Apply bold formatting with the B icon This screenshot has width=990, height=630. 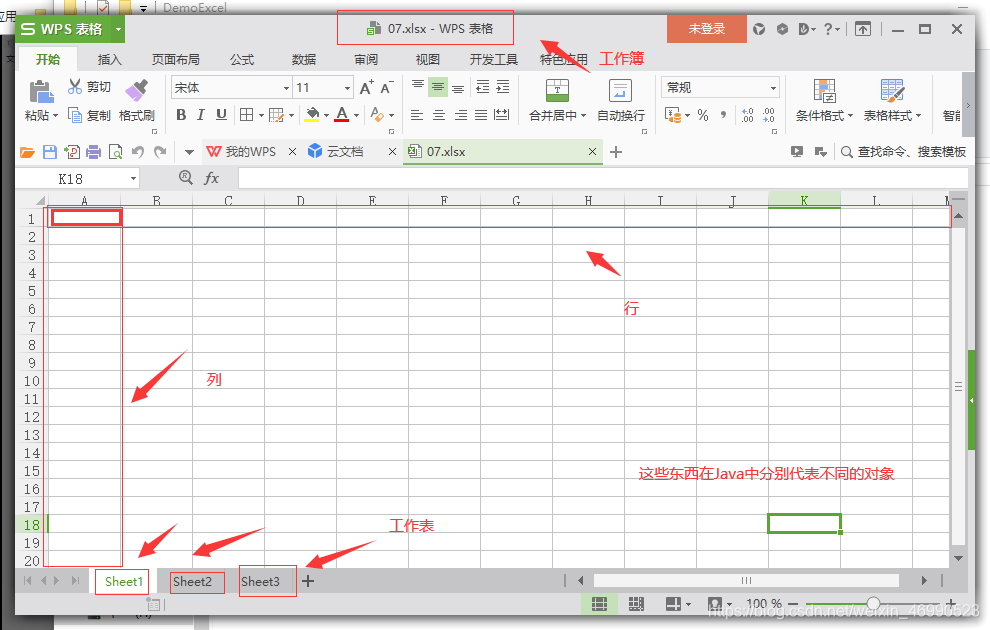pos(180,115)
